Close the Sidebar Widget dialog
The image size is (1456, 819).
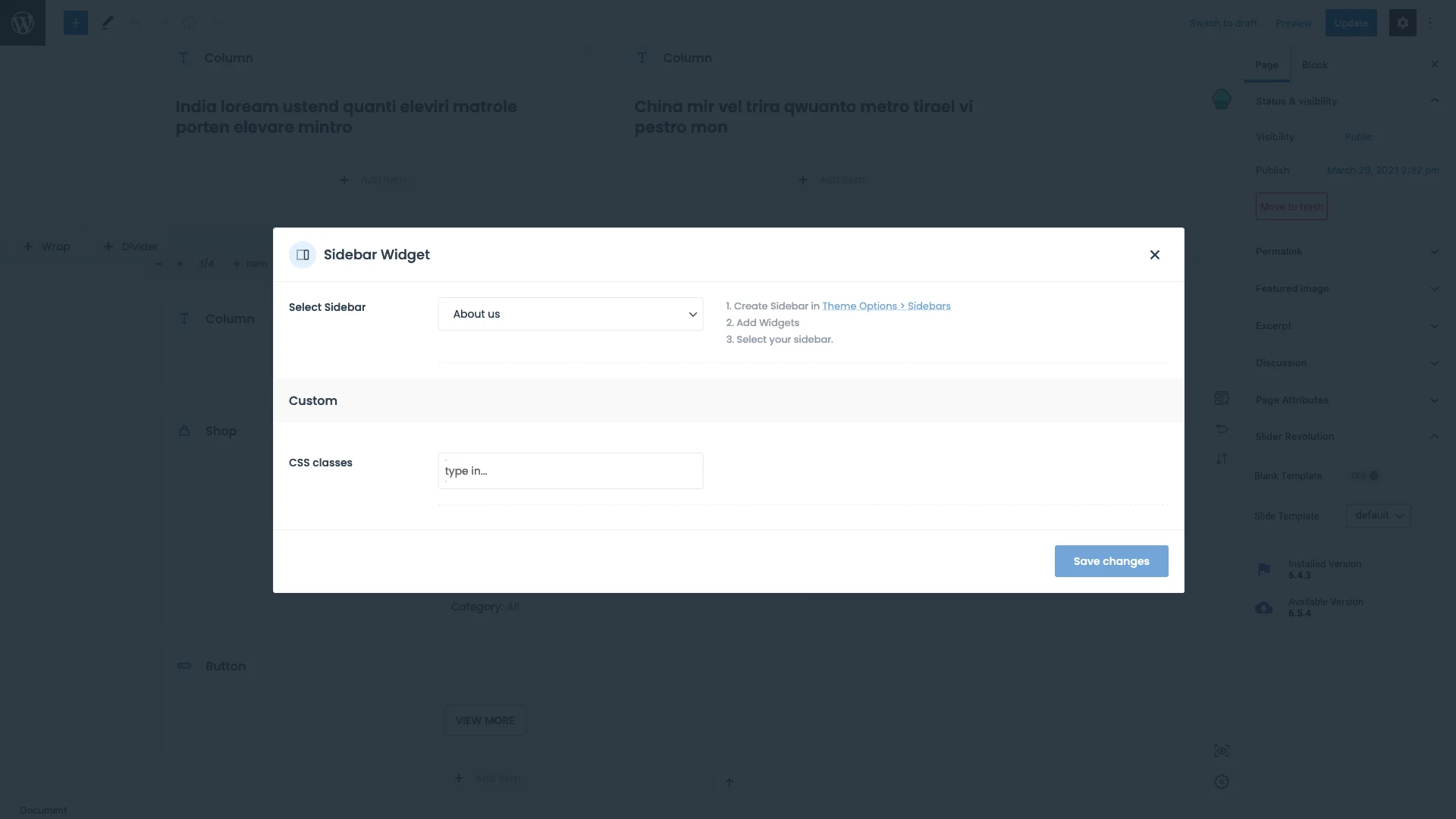point(1154,255)
